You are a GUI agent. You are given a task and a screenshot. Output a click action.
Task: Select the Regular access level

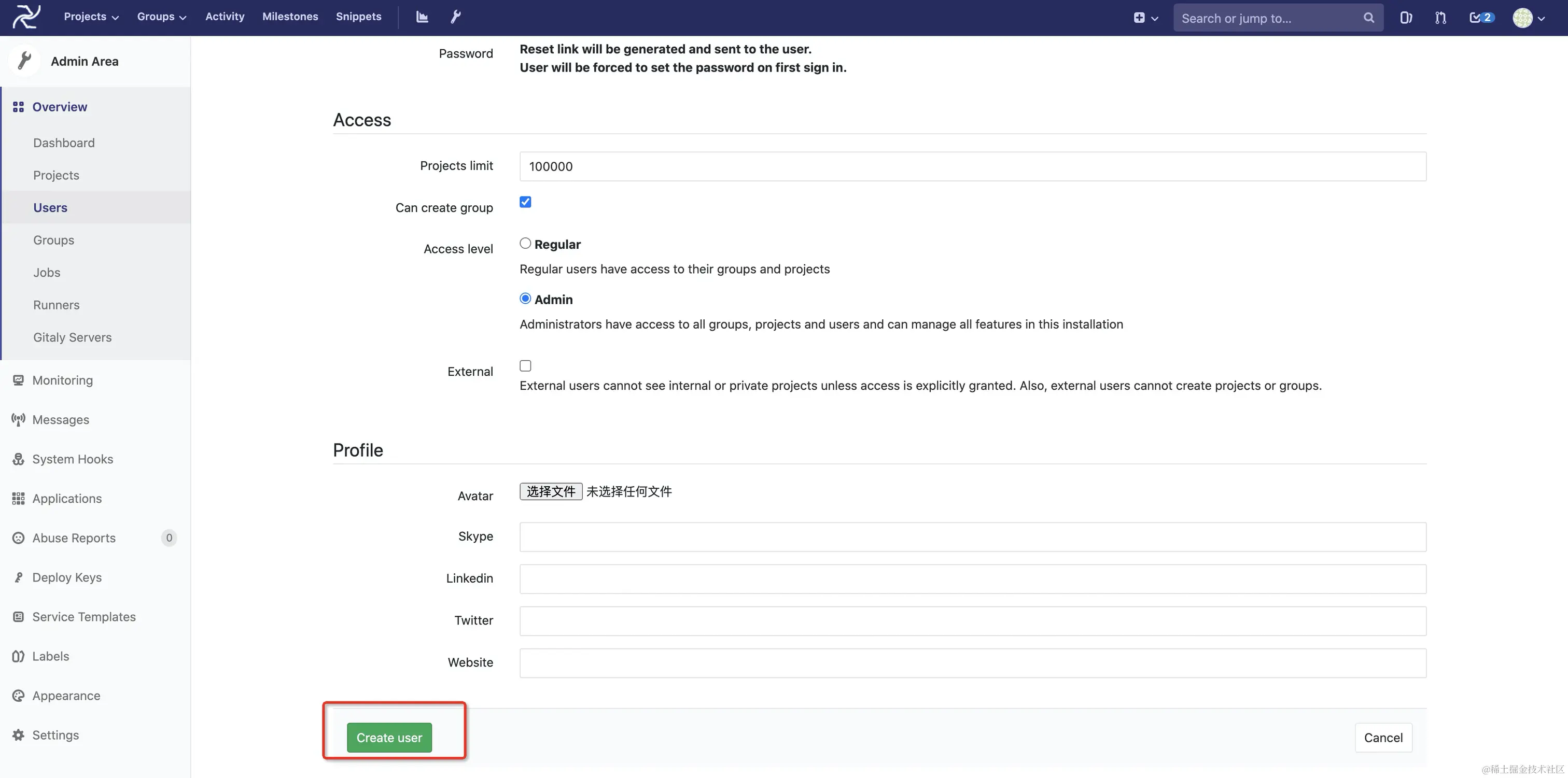point(525,243)
